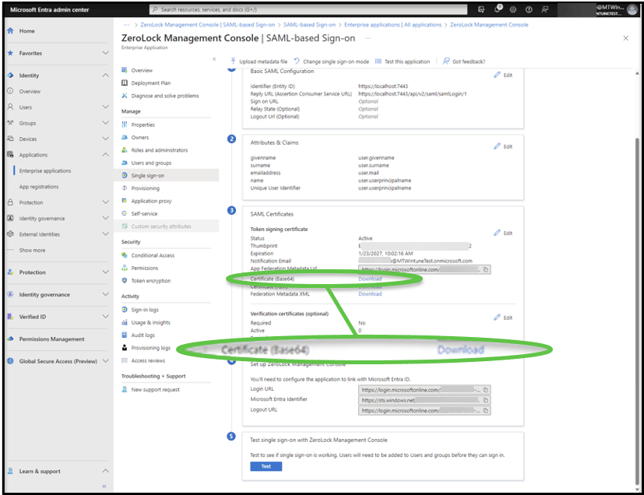Copy the Logout URL value
644x495 pixels.
pyautogui.click(x=485, y=410)
